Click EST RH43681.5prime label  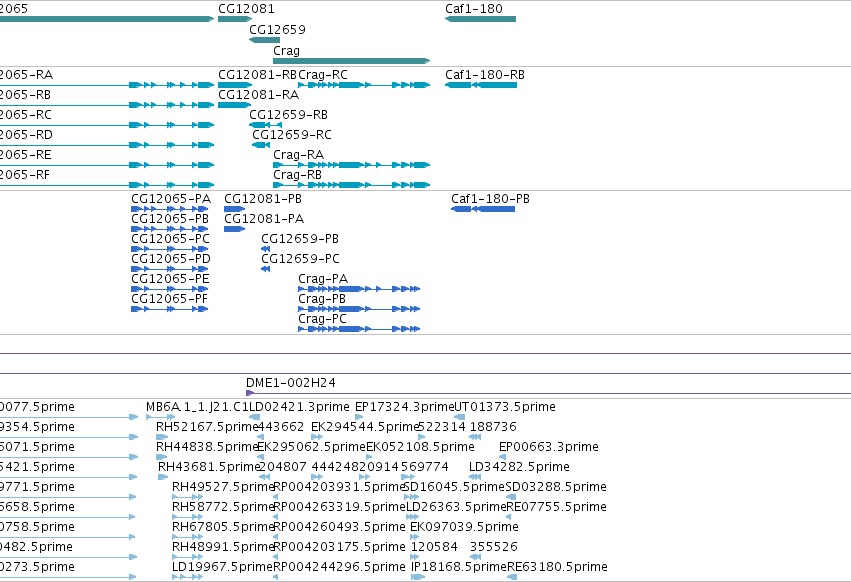209,467
